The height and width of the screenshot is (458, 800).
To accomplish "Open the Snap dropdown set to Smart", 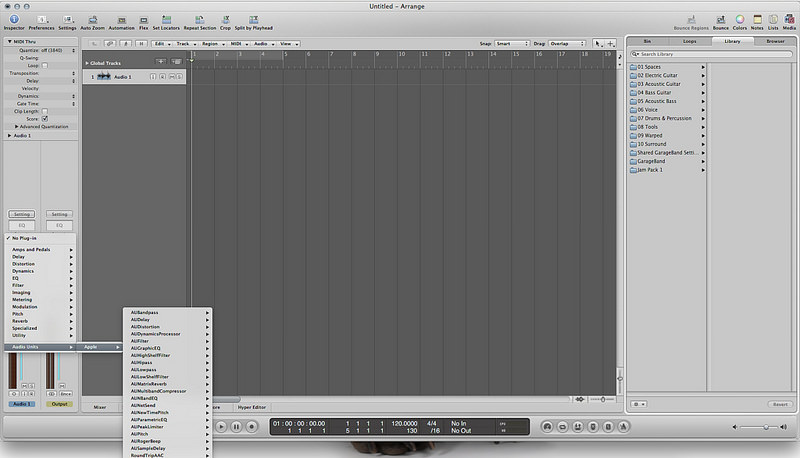I will tap(511, 44).
